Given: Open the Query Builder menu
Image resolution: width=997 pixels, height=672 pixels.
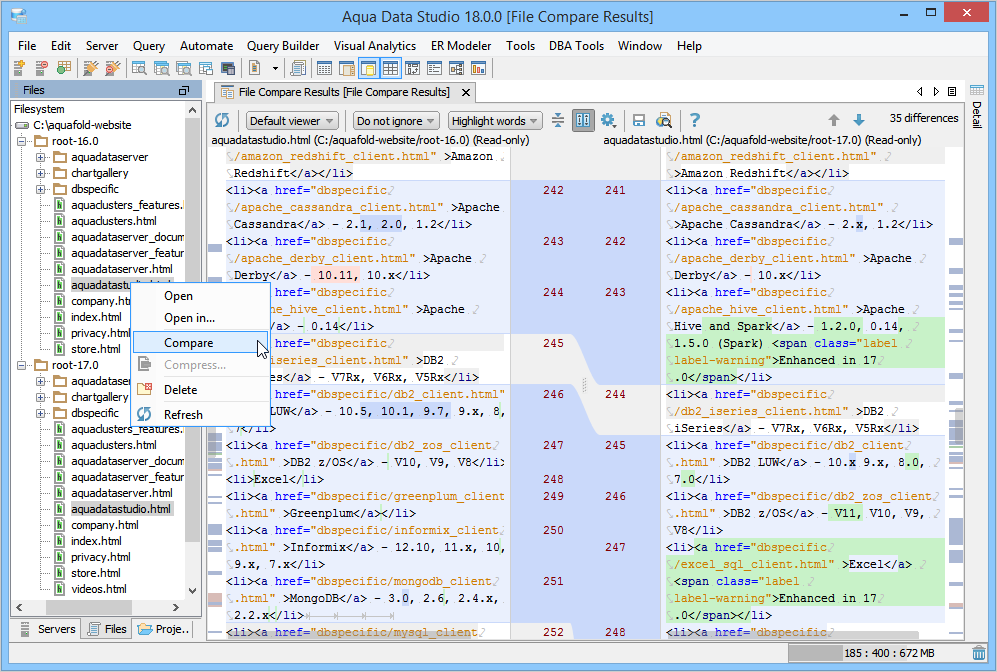Looking at the screenshot, I should 283,46.
